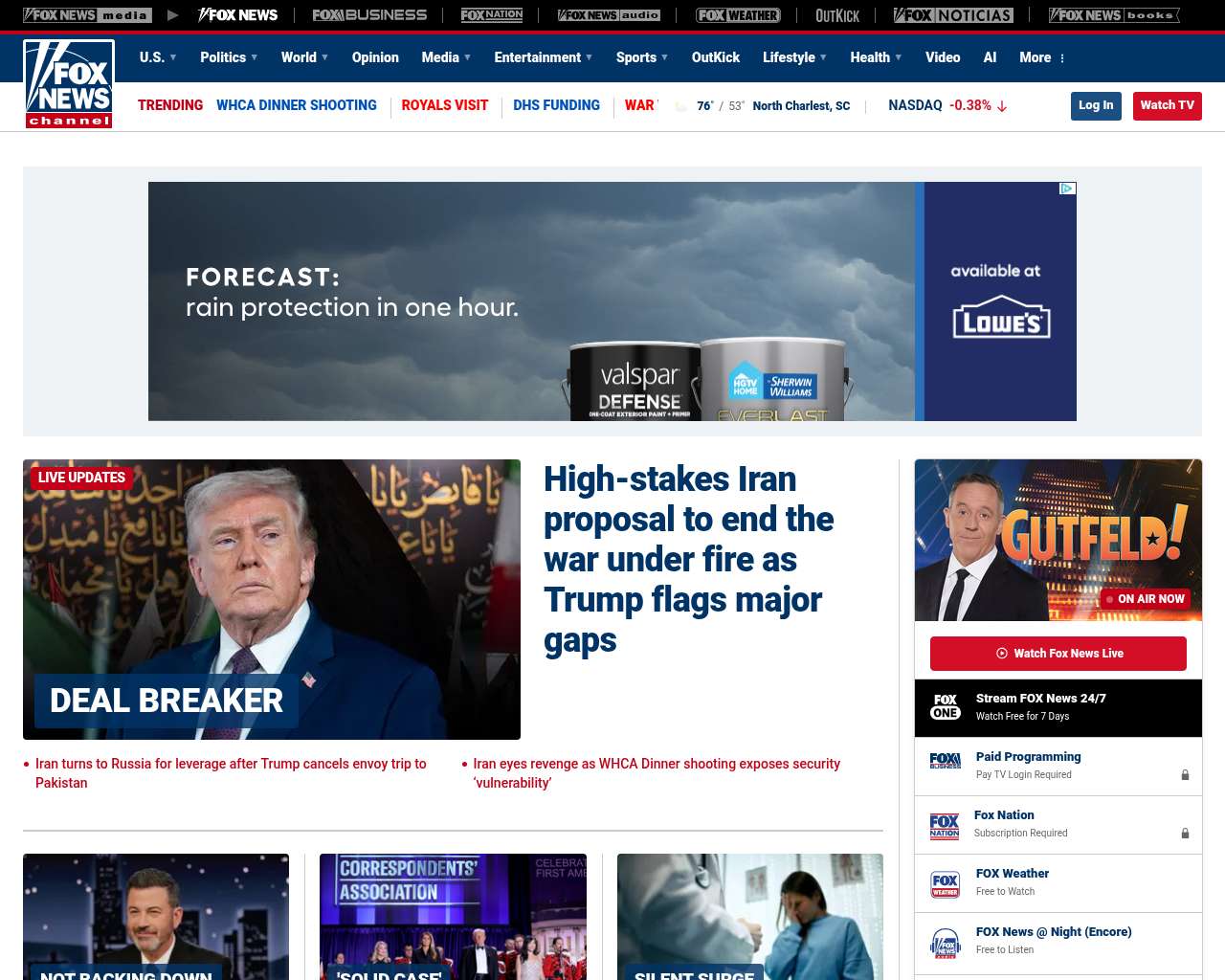Click the Fox Business icon beside Paid Programming
Screen dimensions: 1225x980
pyautogui.click(x=946, y=761)
